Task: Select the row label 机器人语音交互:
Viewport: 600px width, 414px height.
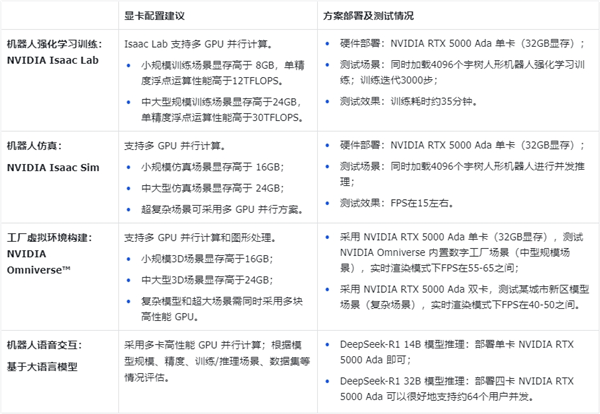Action: coord(44,345)
